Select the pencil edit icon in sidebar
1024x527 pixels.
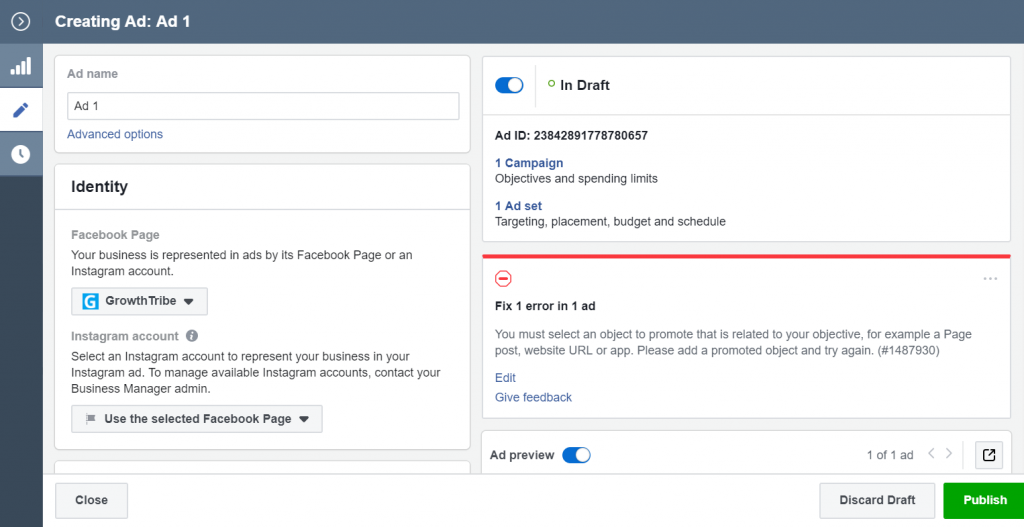click(21, 110)
